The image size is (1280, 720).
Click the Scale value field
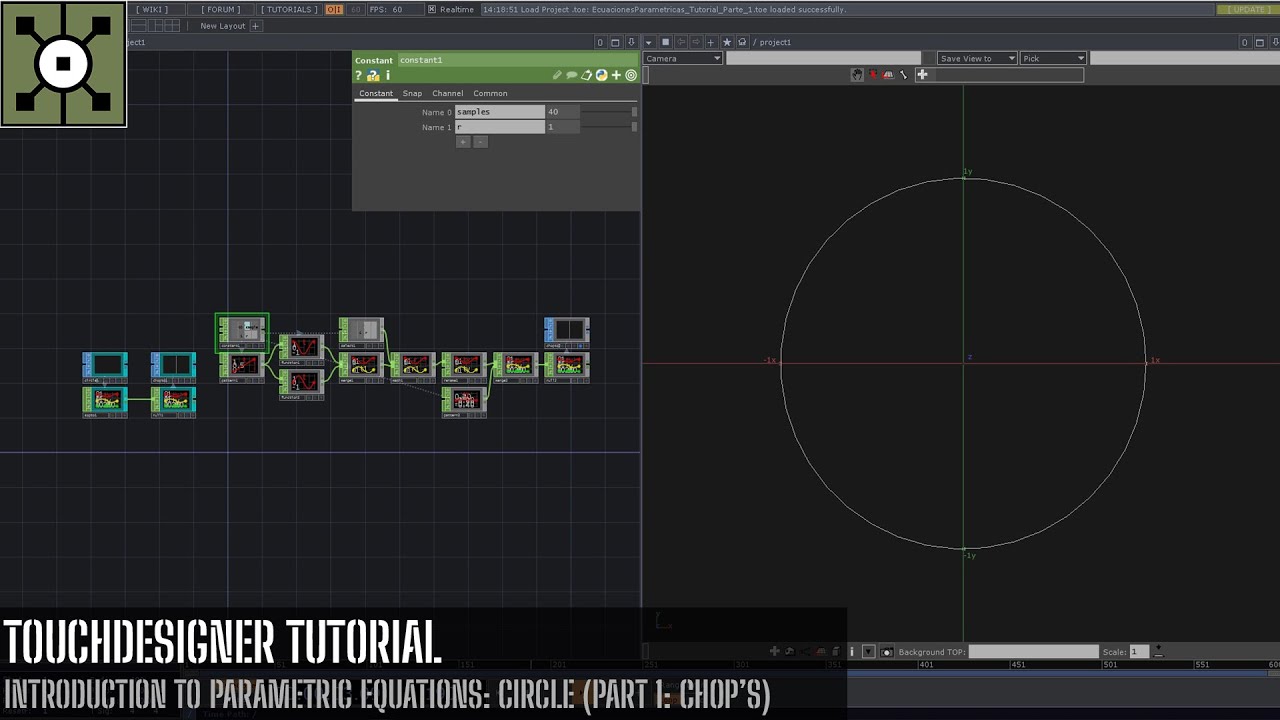click(x=1140, y=652)
